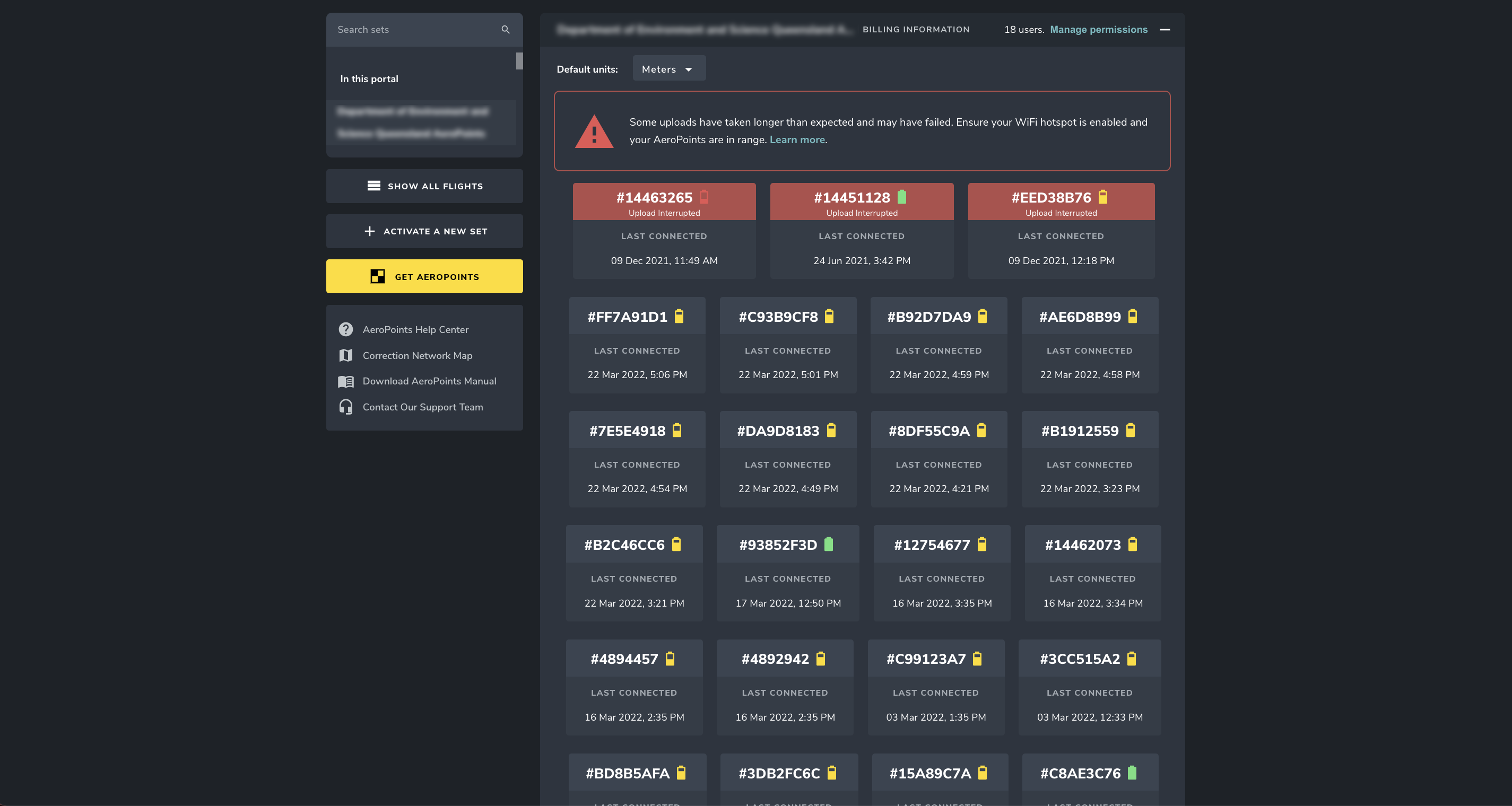Image resolution: width=1512 pixels, height=806 pixels.
Task: Click the red warning triangle icon
Action: 594,132
